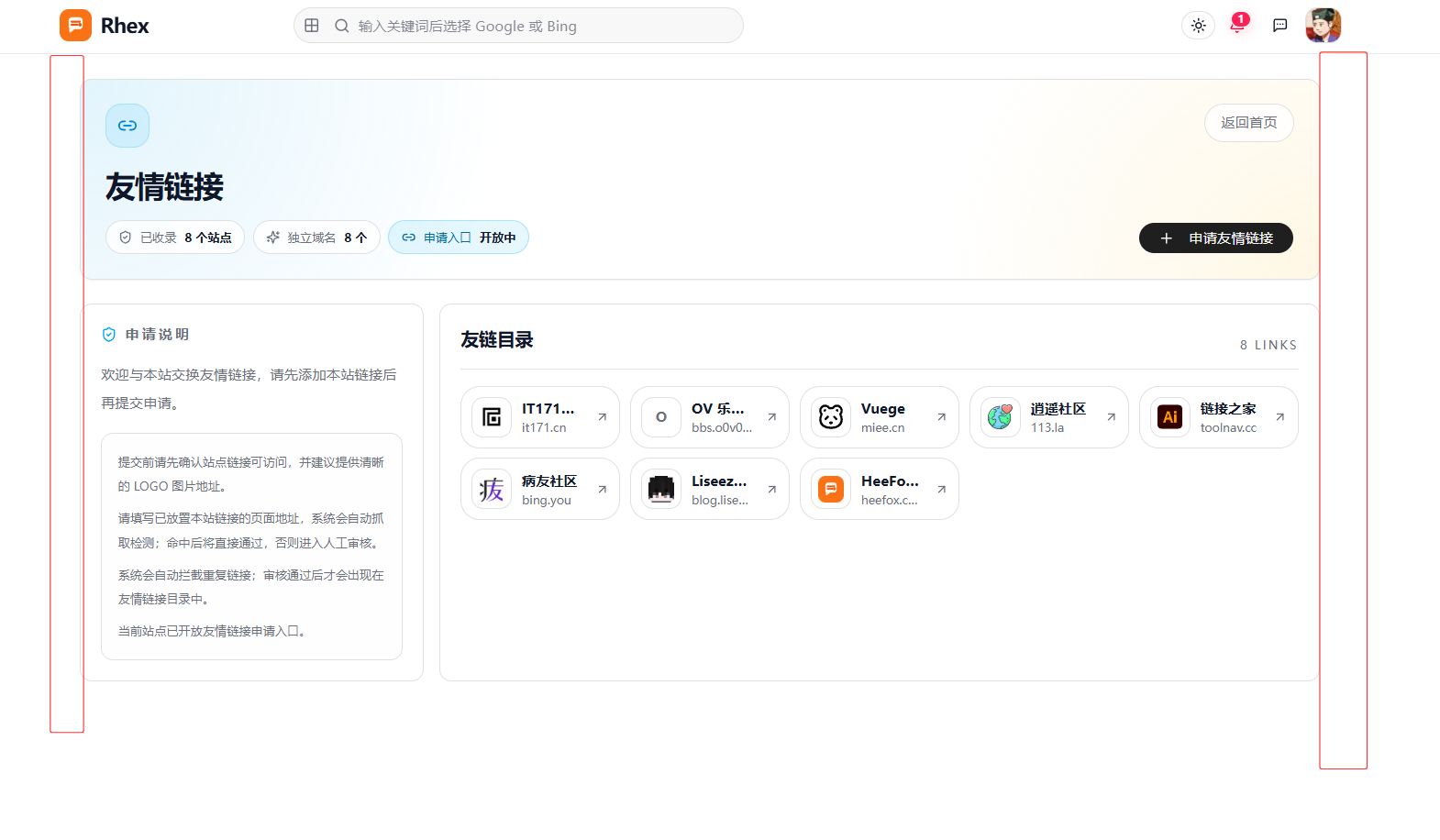Click the plus icon in 申请友情链接 button
Screen dimensions: 1440x840
[x=1167, y=238]
